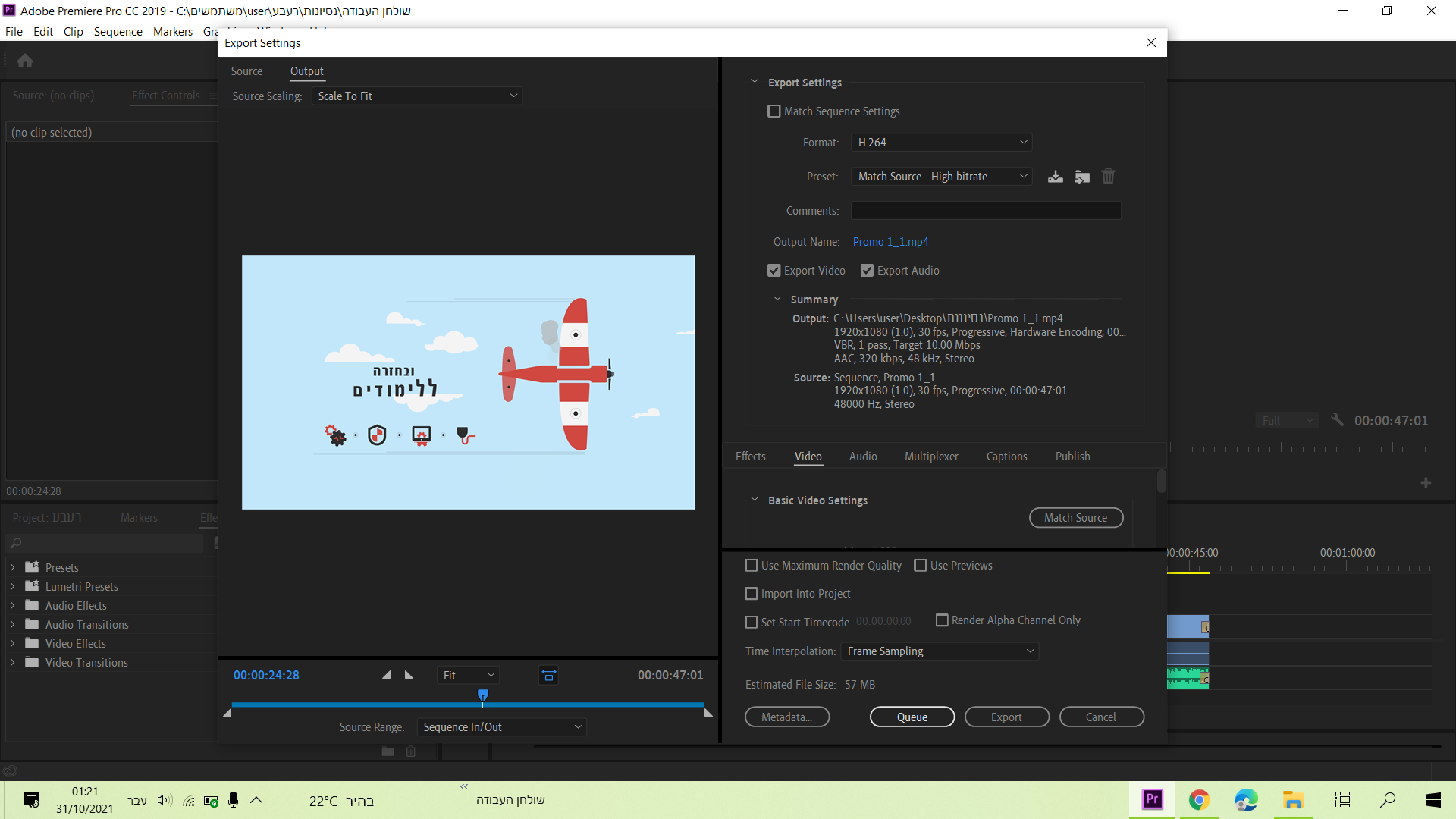Enable Use Maximum Render Quality

[752, 566]
